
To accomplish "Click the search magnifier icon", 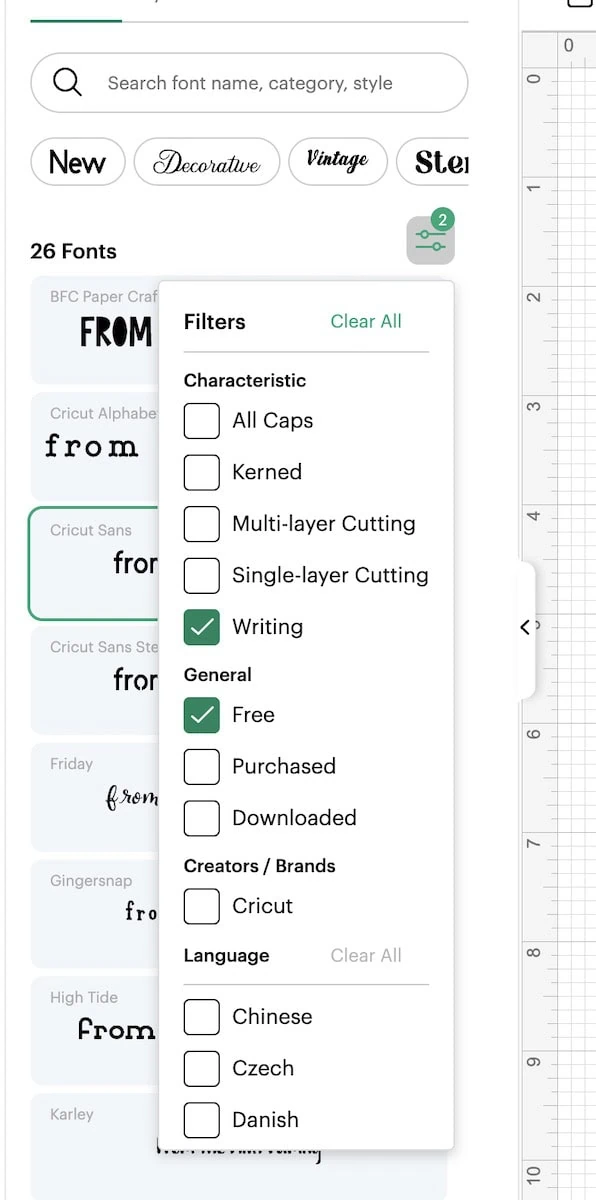I will [x=67, y=82].
